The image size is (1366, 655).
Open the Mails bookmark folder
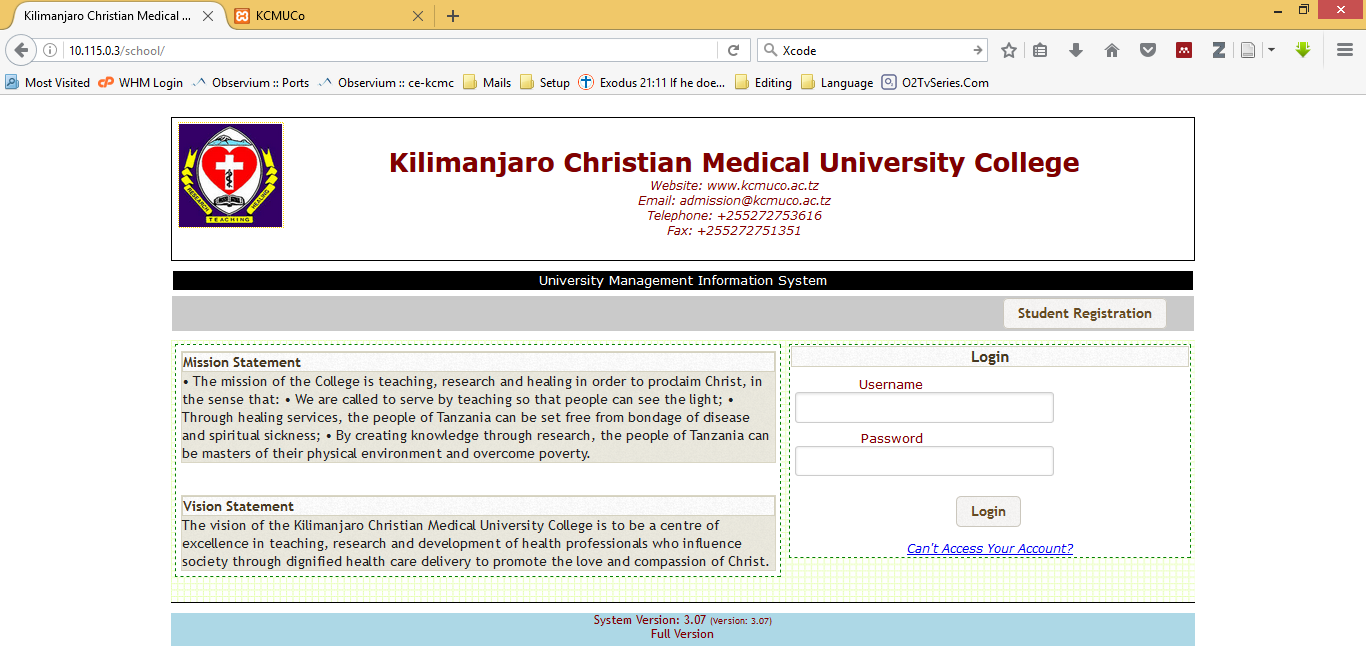coord(487,83)
